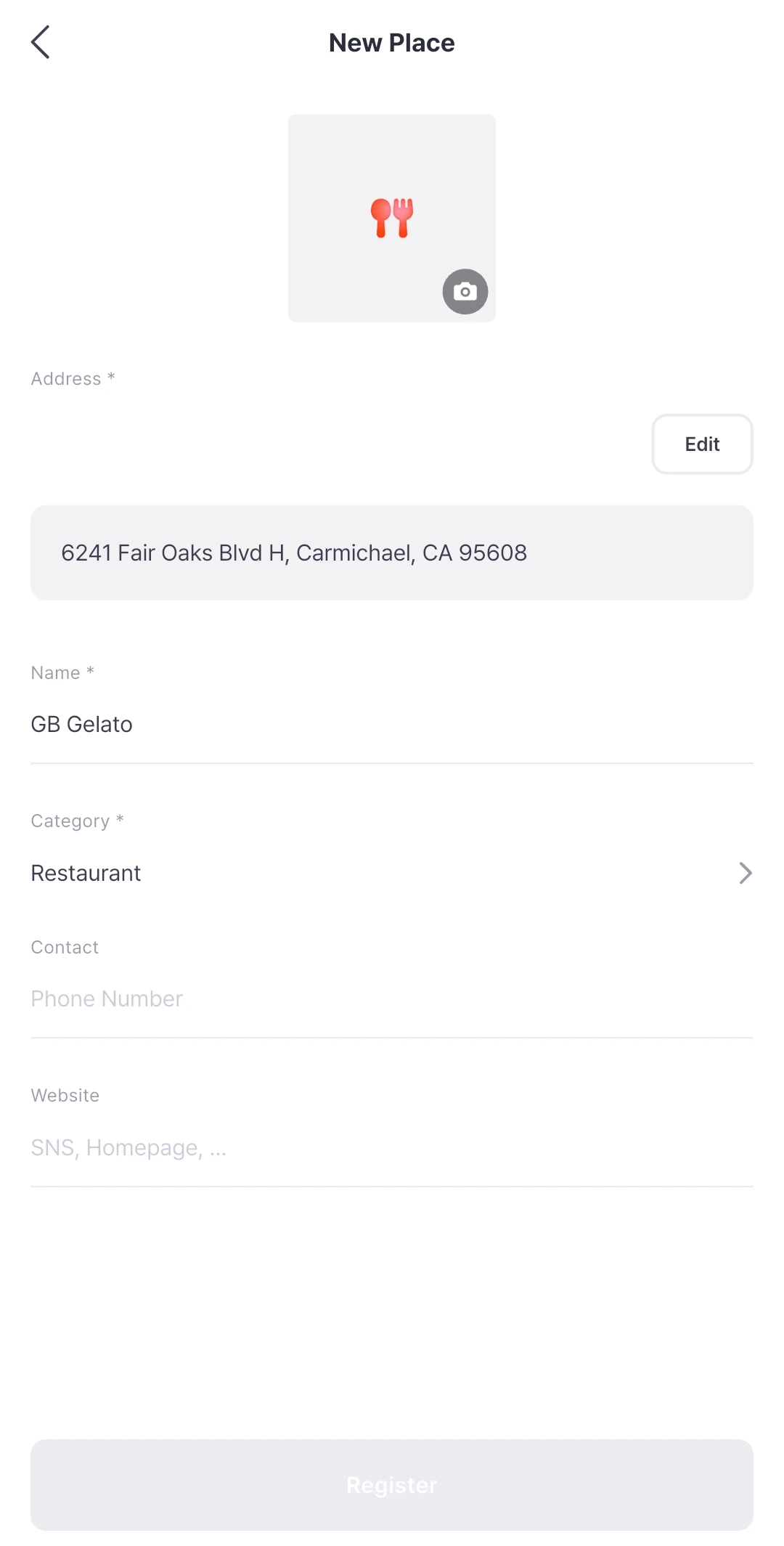The height and width of the screenshot is (1546, 784).
Task: Click the Address field label
Action: pos(66,379)
